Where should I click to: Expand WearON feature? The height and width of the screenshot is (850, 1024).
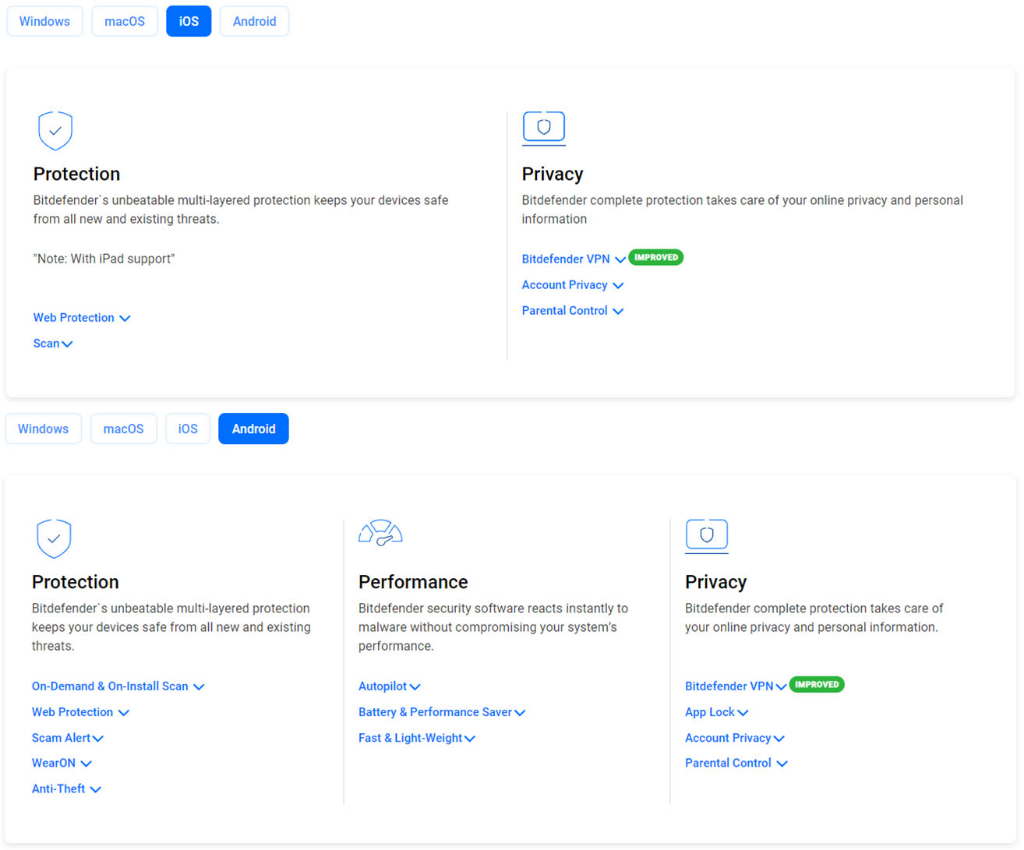pos(62,763)
